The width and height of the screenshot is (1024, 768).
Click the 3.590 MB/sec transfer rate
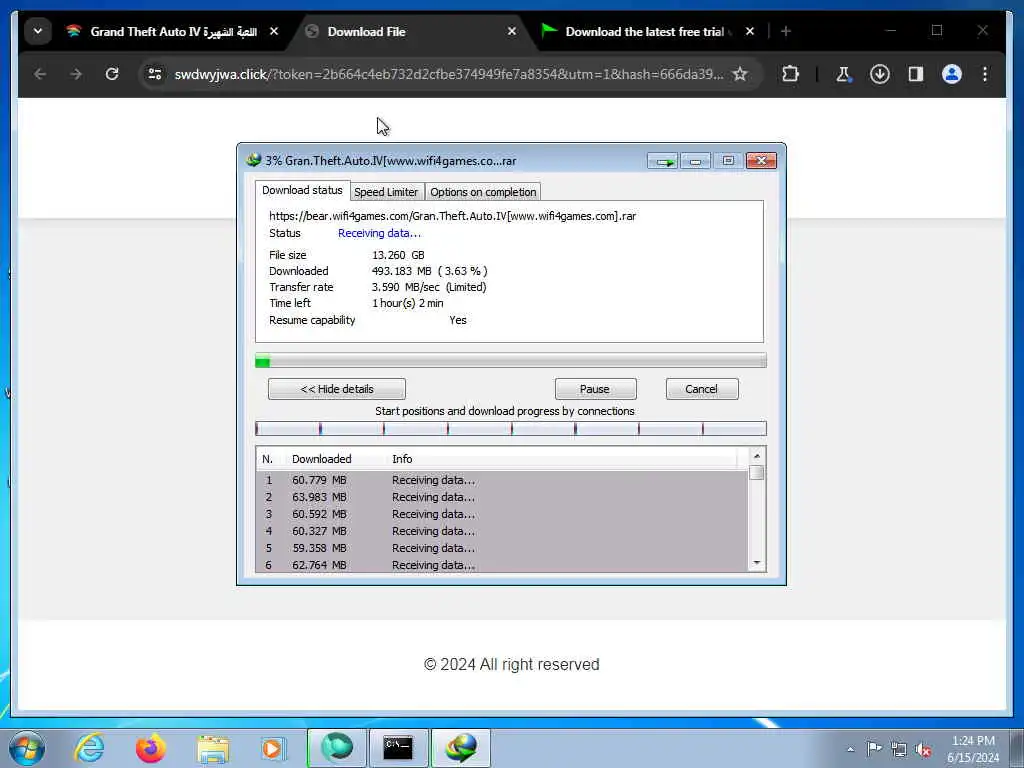[x=429, y=287]
